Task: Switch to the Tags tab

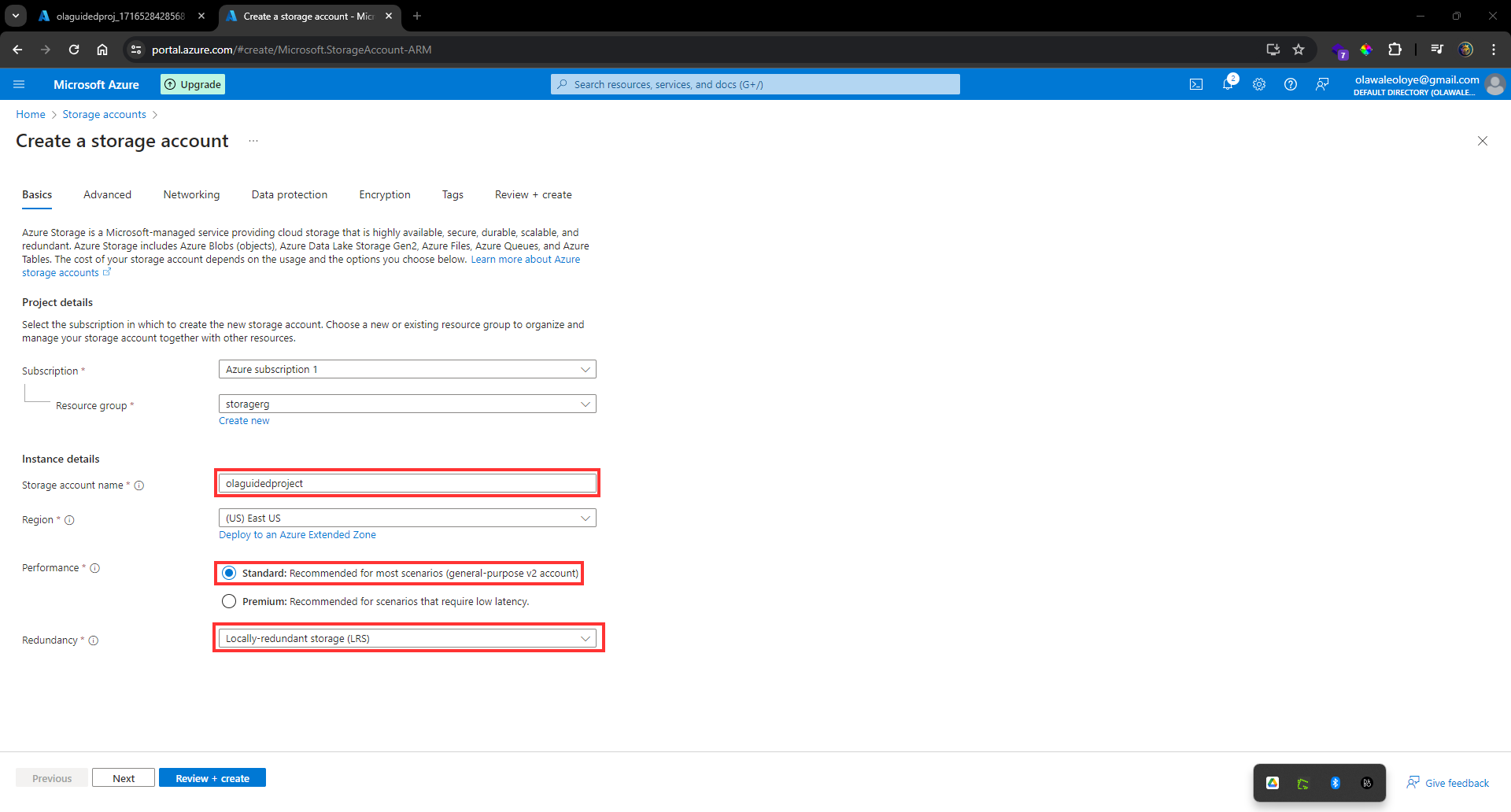Action: (453, 194)
